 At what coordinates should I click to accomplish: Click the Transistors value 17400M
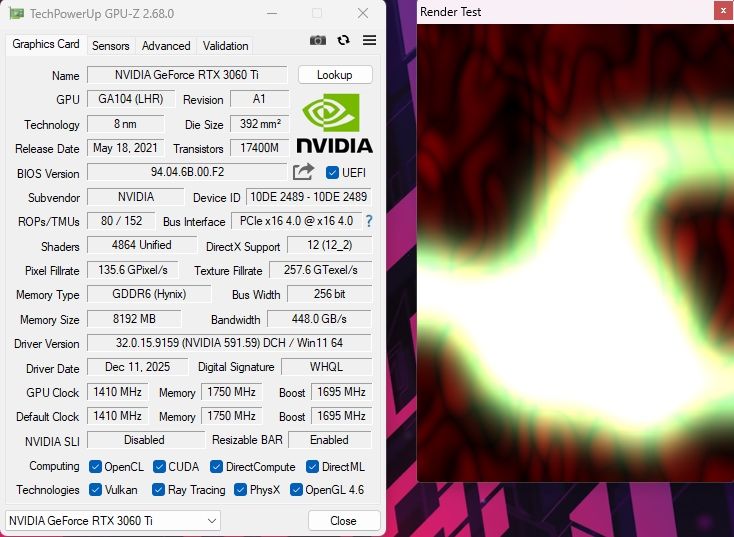coord(259,148)
